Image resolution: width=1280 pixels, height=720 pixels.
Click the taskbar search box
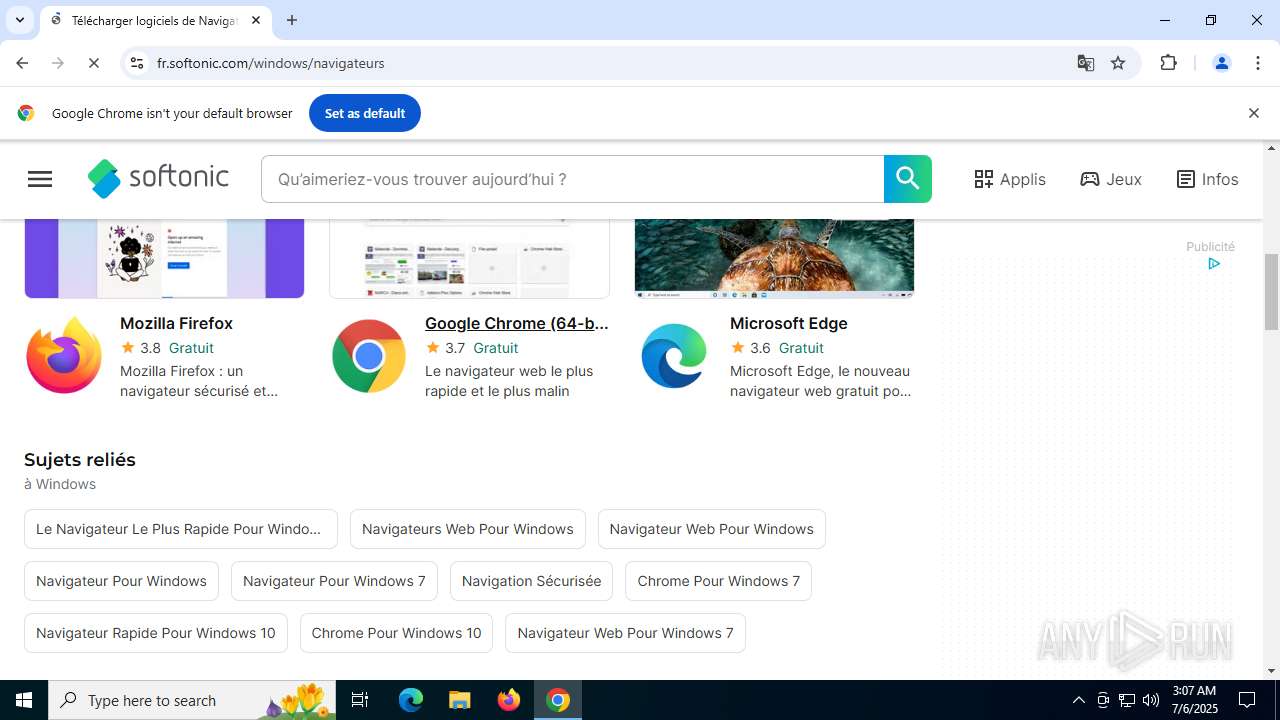pos(193,700)
